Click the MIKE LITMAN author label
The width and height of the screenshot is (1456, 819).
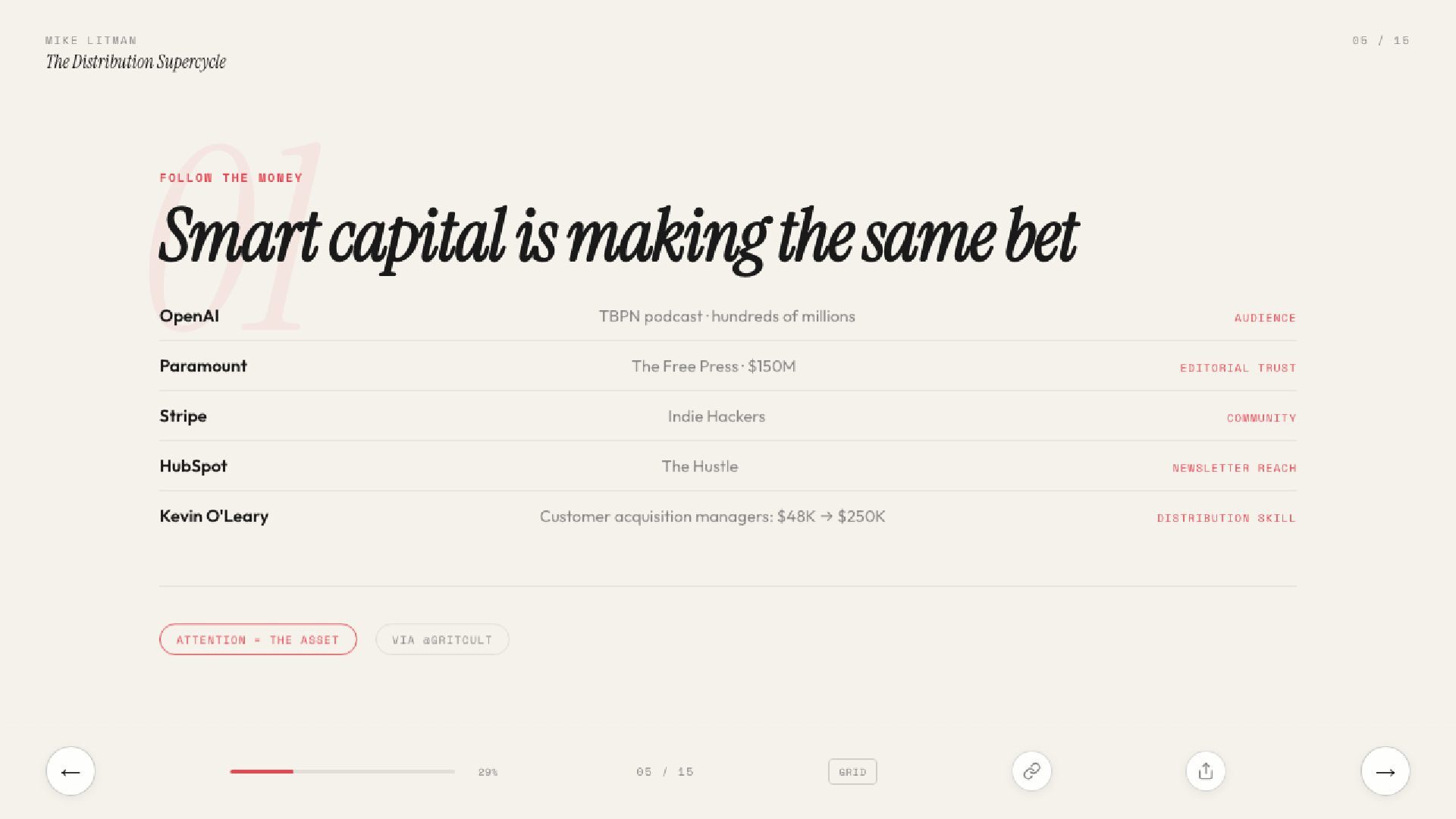coord(91,40)
